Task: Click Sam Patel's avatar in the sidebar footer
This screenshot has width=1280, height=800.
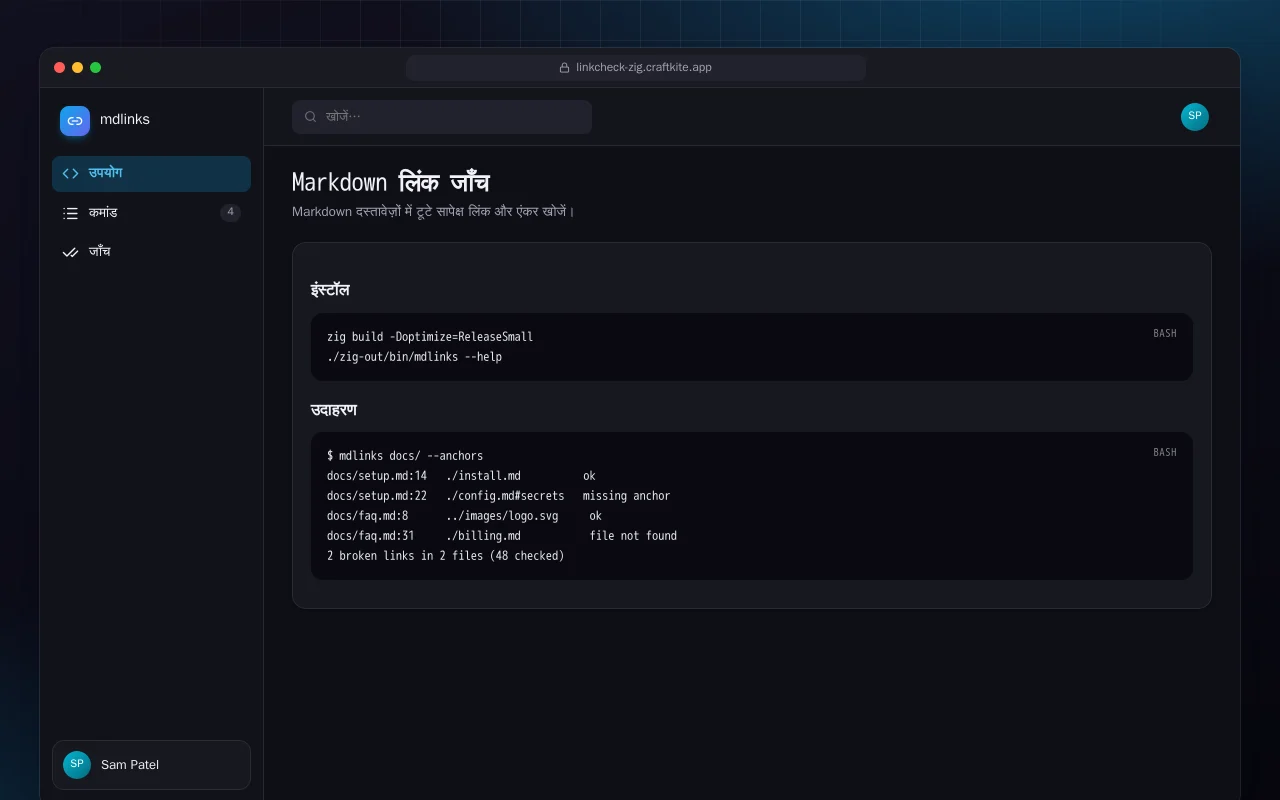Action: (x=77, y=765)
